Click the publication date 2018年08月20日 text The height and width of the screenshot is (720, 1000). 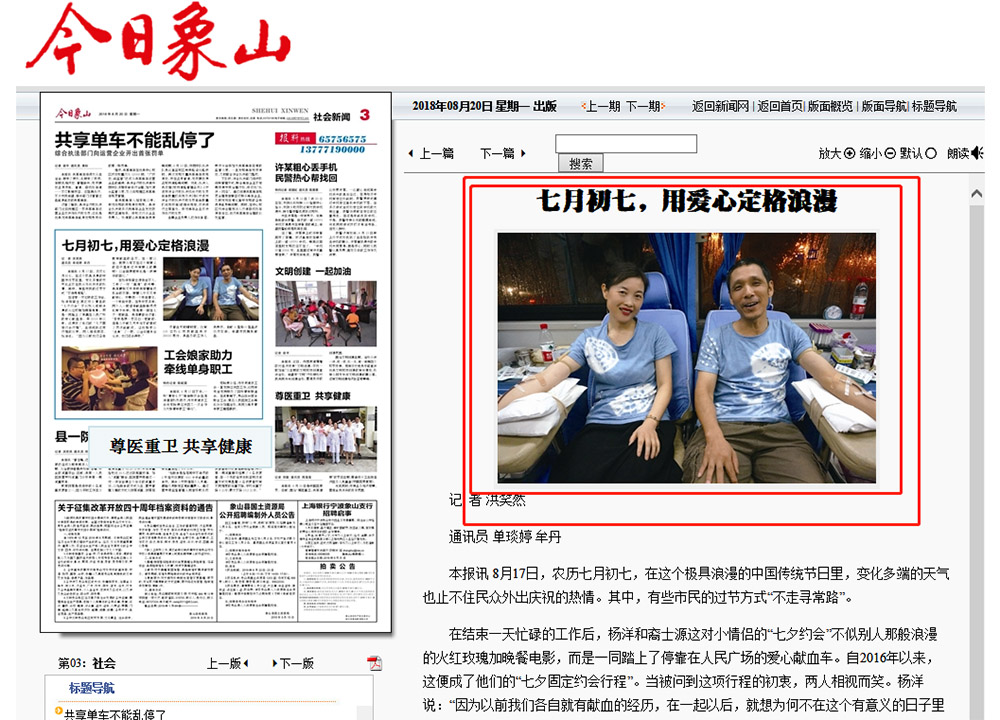(x=453, y=107)
